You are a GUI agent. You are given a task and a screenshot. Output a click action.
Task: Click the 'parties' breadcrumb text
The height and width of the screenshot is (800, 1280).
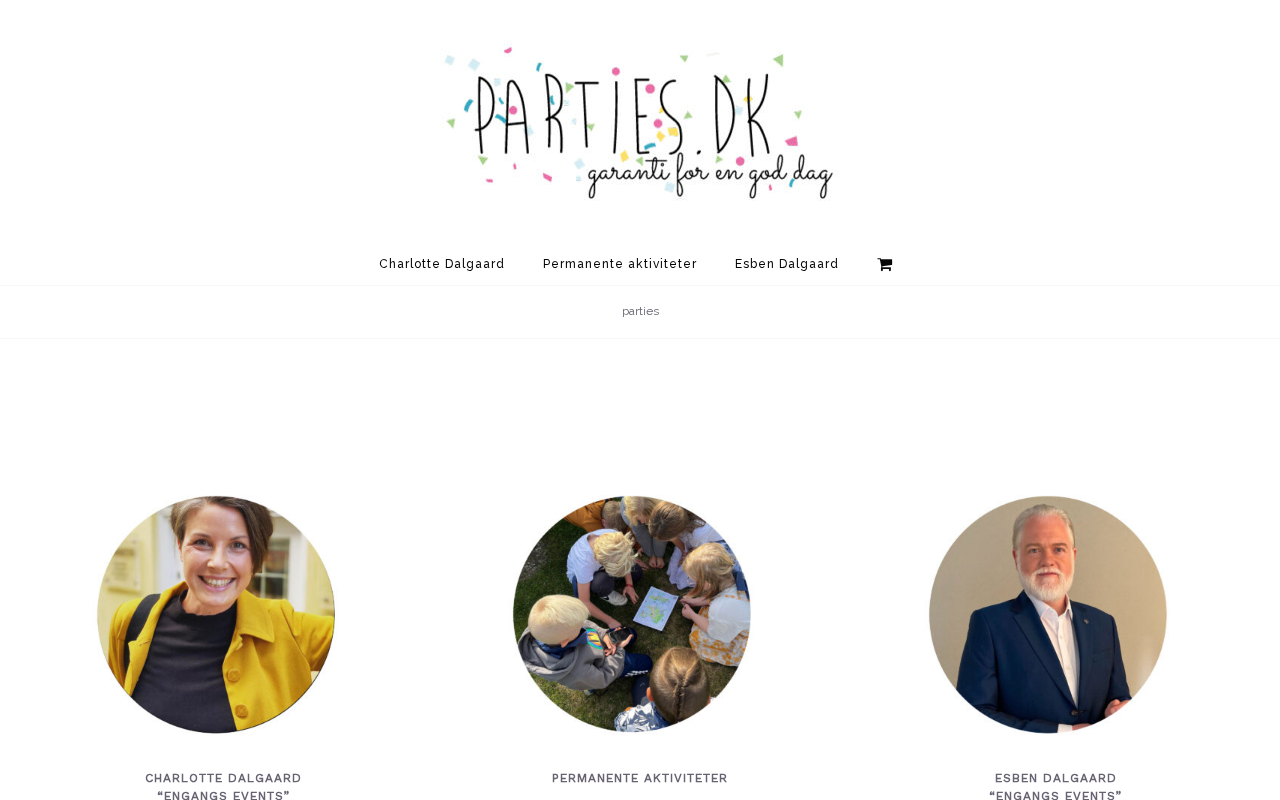(641, 311)
